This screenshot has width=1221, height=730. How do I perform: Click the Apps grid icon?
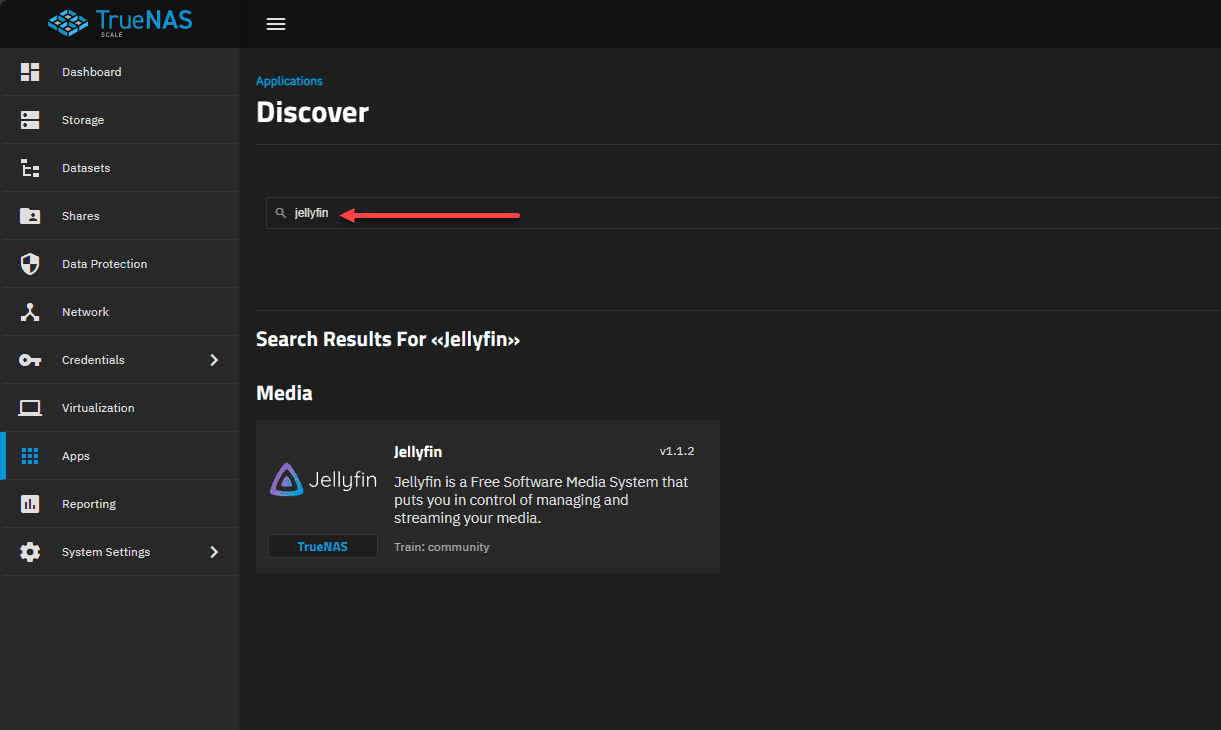point(30,456)
